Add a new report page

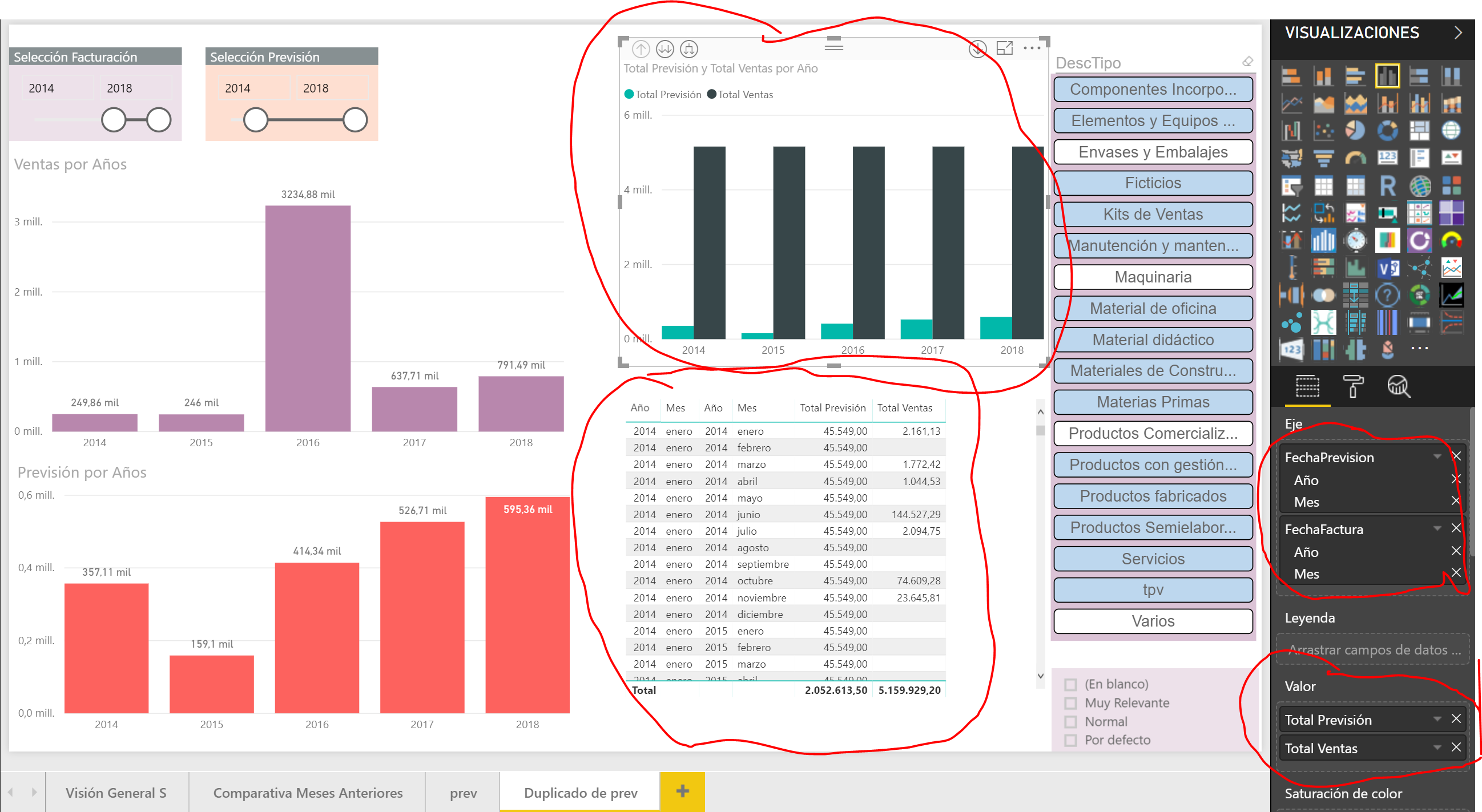pos(682,791)
